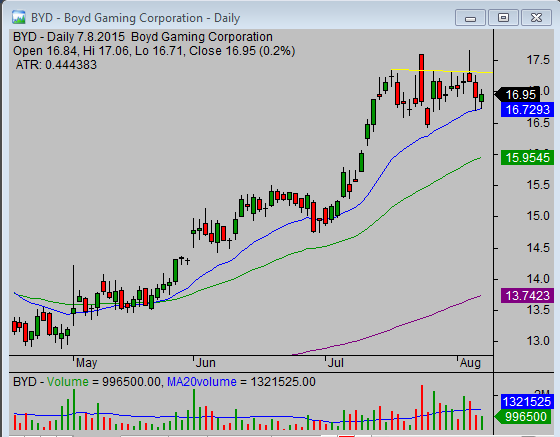Image resolution: width=560 pixels, height=437 pixels.
Task: Click the blue 1321525 volume average label
Action: pyautogui.click(x=528, y=402)
